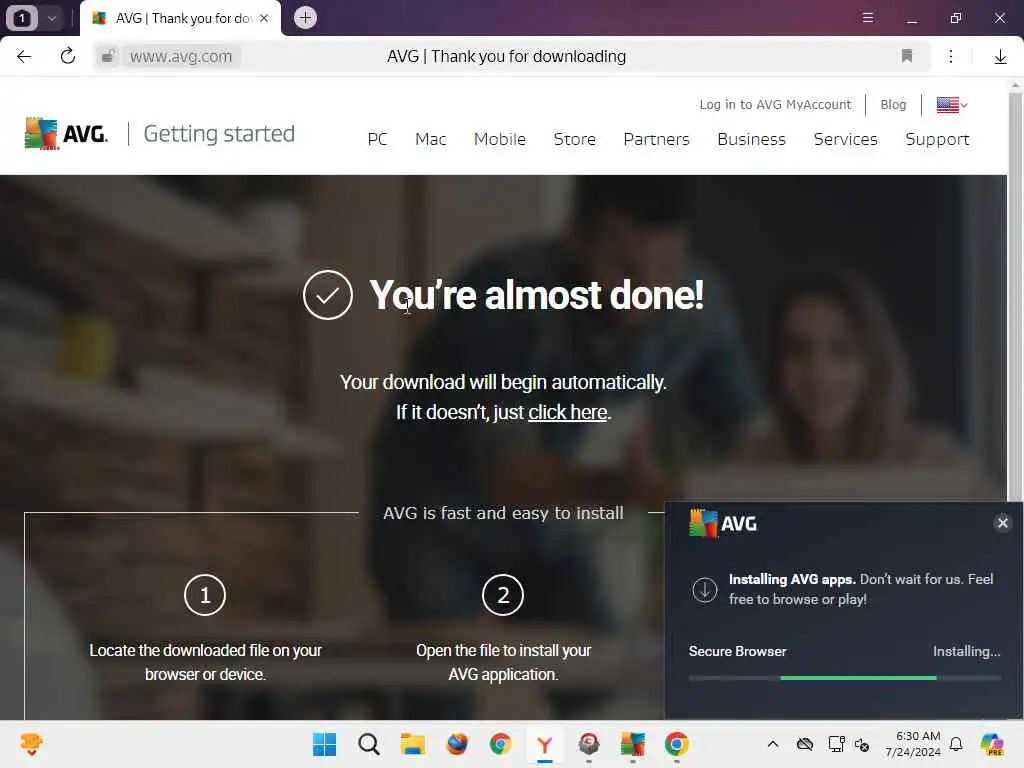This screenshot has width=1024, height=768.
Task: Open the three-dot page options menu
Action: pos(951,57)
